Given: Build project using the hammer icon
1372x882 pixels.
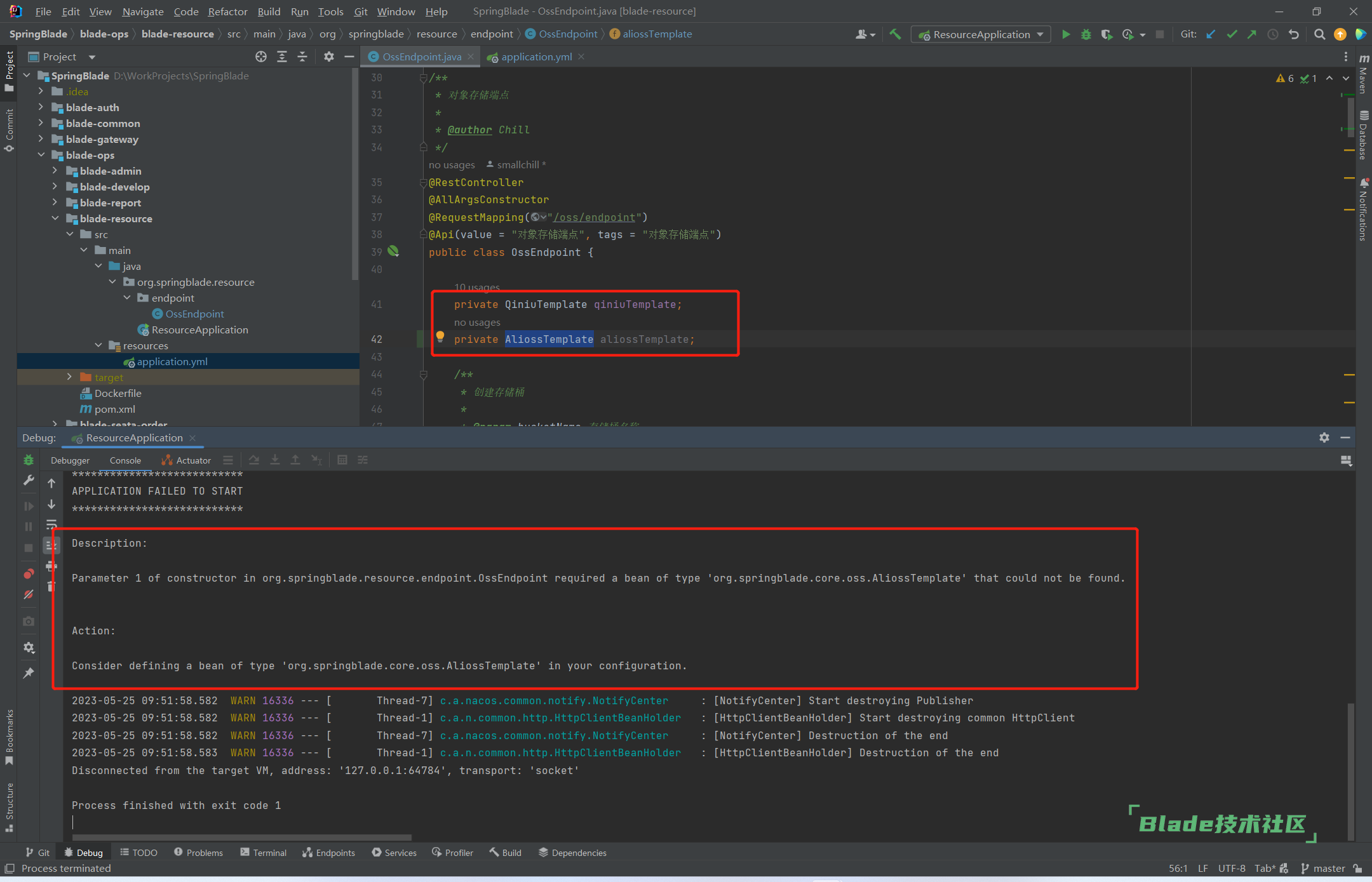Looking at the screenshot, I should 895,34.
